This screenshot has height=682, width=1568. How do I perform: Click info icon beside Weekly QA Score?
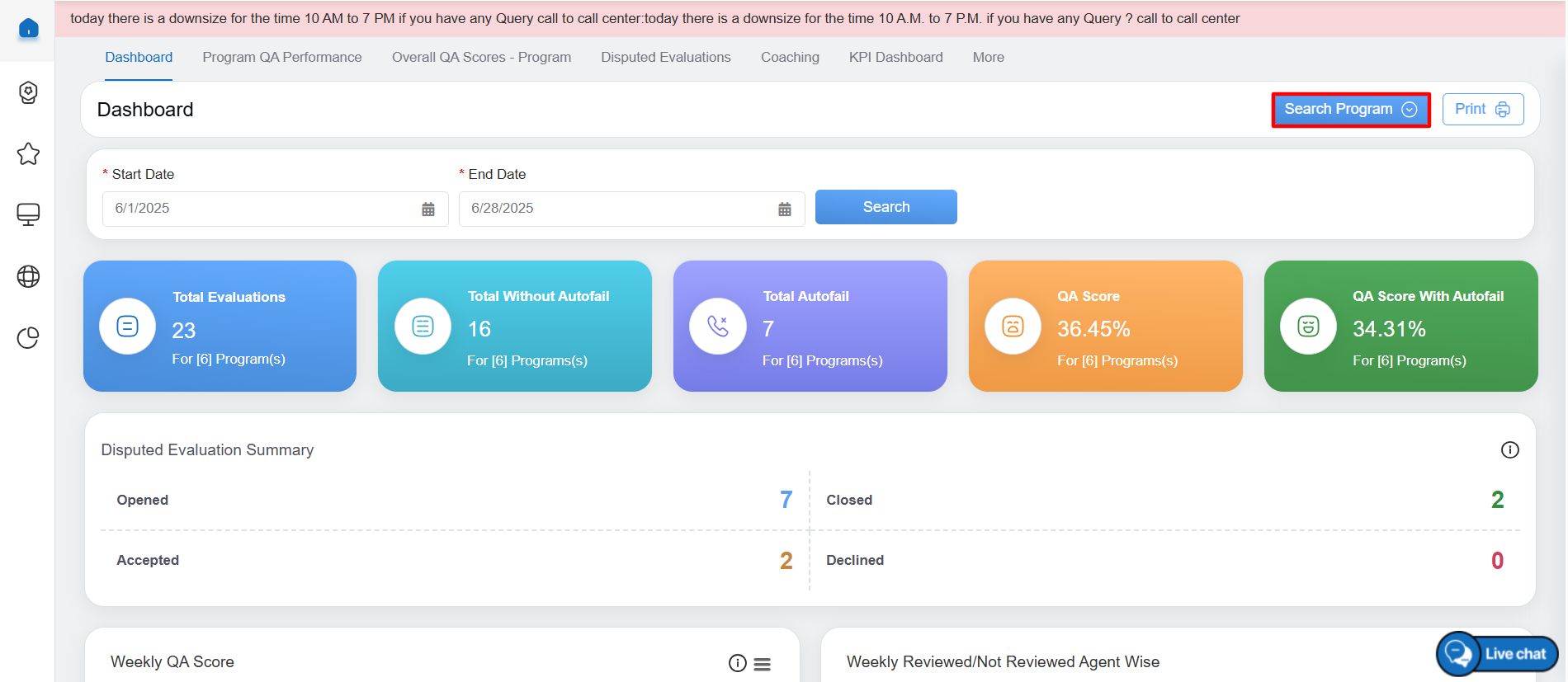tap(737, 663)
